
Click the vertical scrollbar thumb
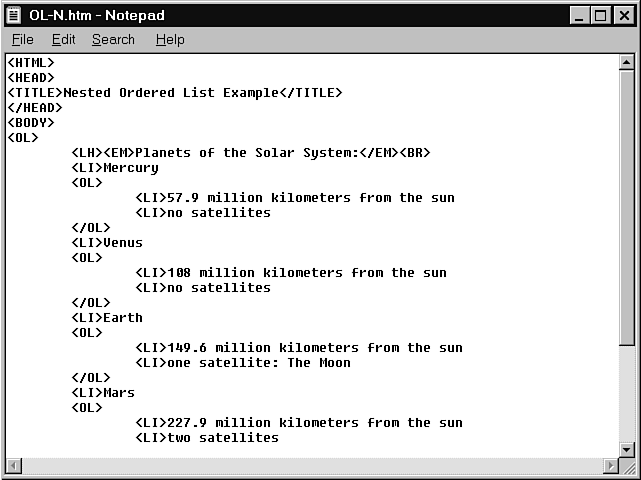tap(626, 208)
